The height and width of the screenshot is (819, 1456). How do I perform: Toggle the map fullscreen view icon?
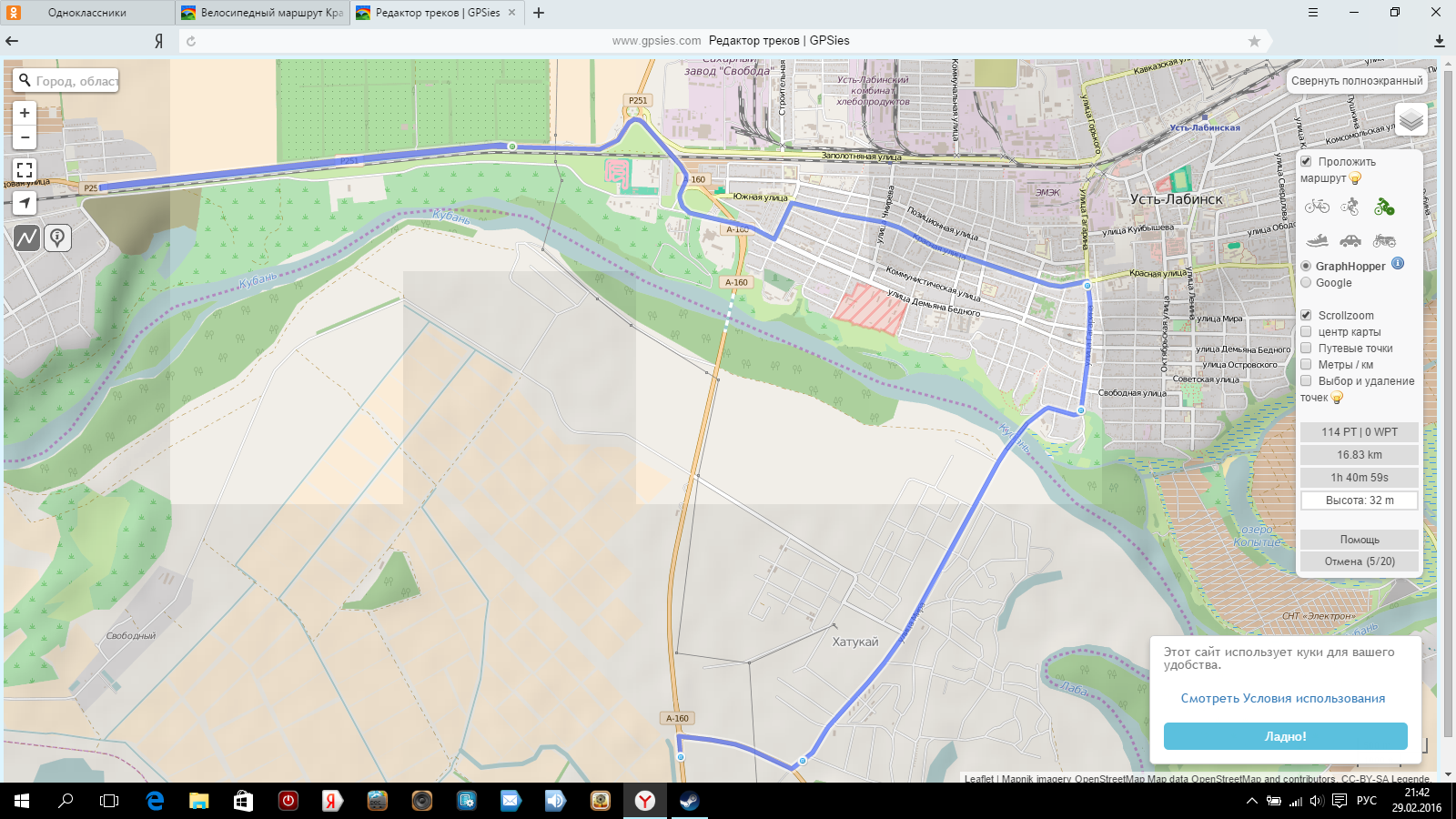(x=25, y=169)
